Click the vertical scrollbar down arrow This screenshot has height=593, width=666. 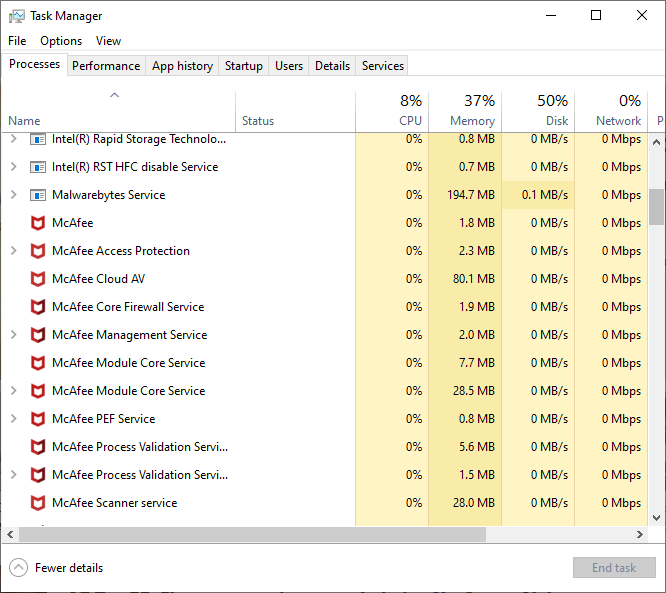(x=656, y=518)
